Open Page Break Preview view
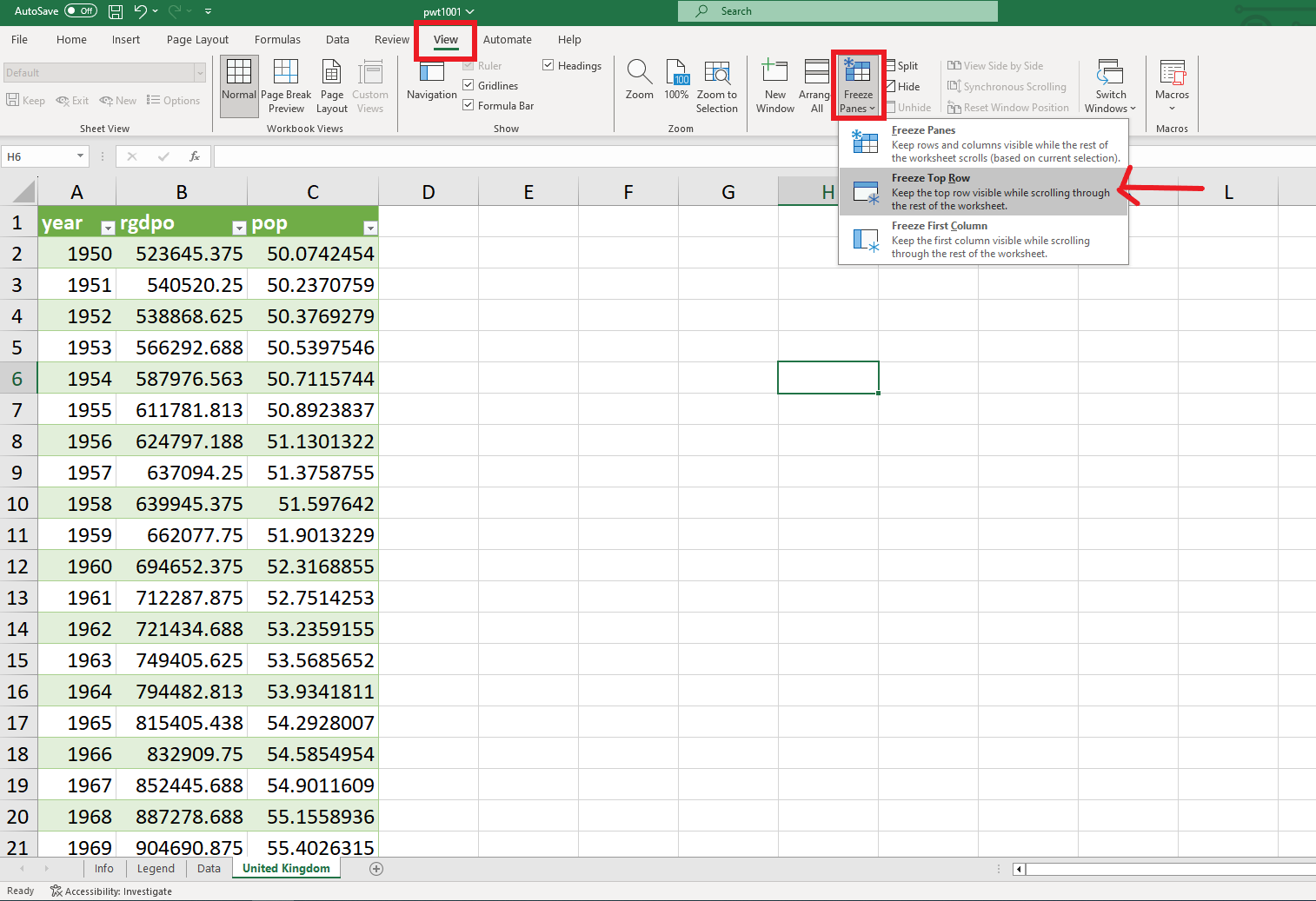This screenshot has height=901, width=1316. point(285,84)
